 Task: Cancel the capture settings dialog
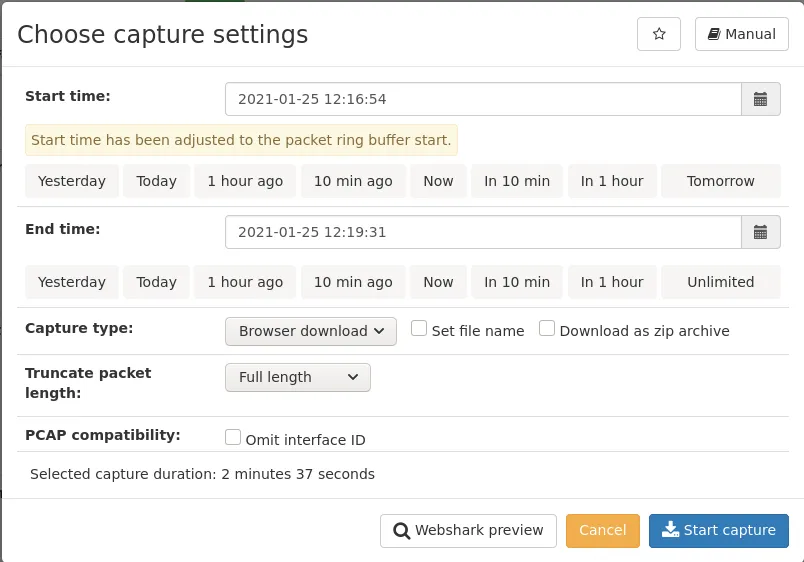(x=602, y=531)
